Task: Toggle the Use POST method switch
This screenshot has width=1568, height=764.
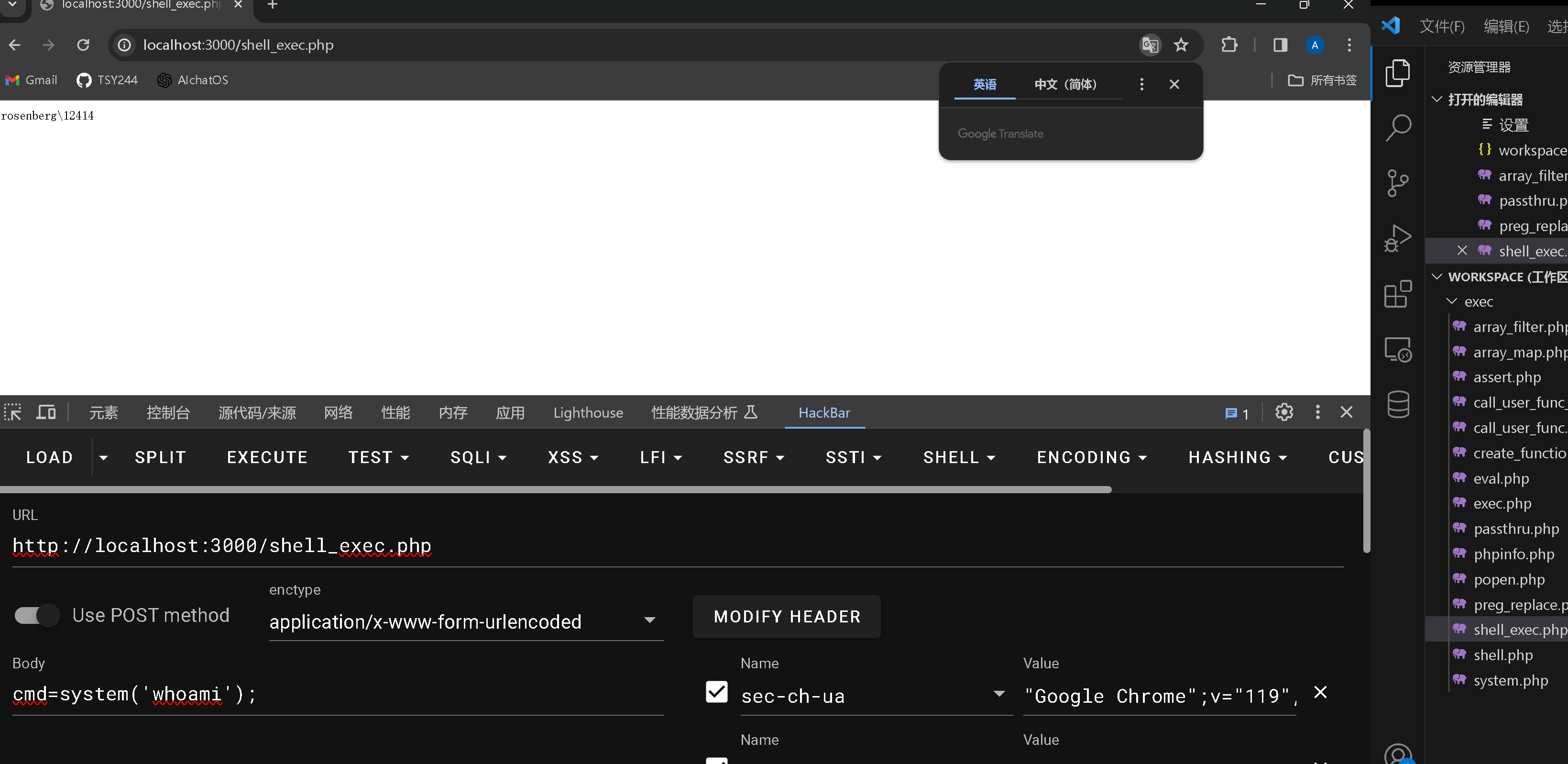Action: [x=37, y=616]
